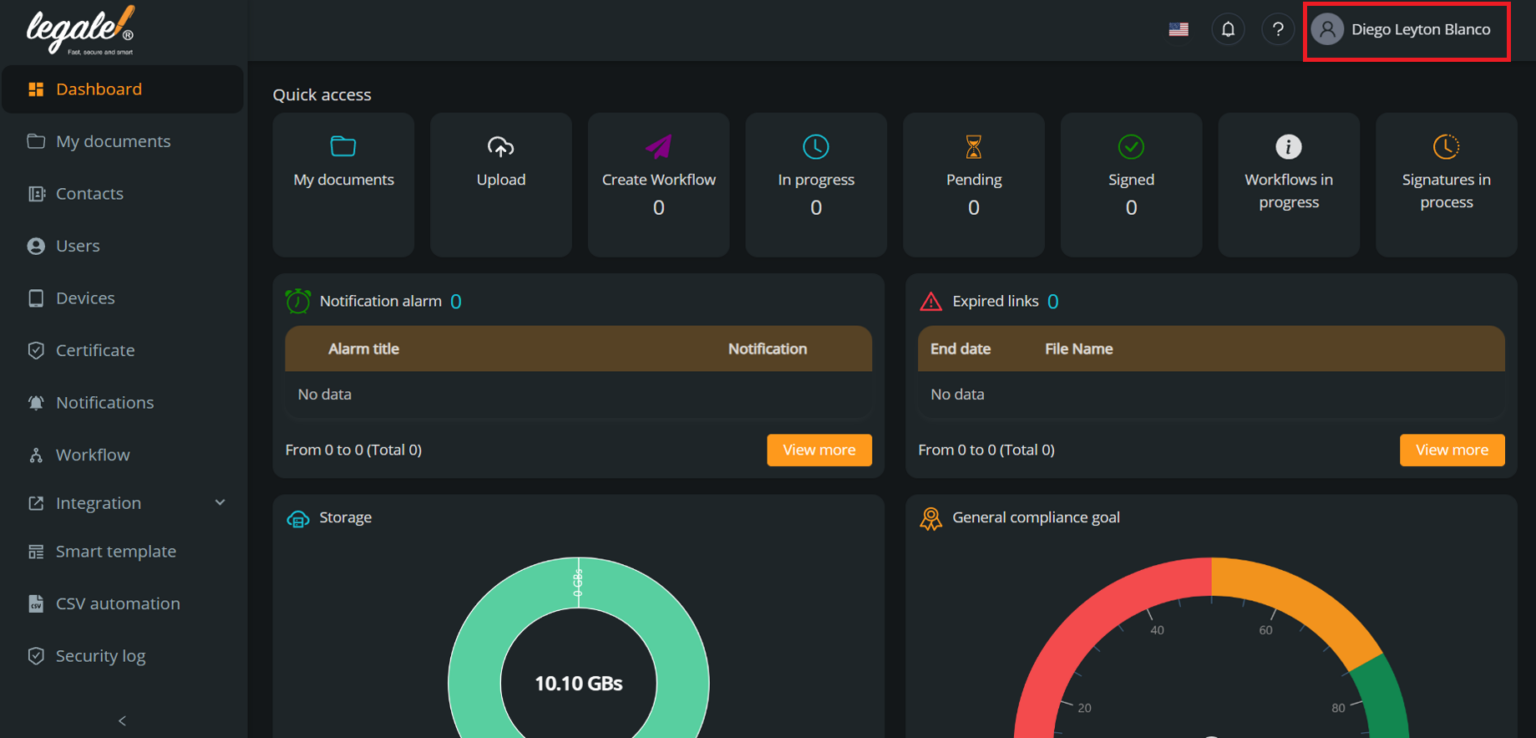Click the Security log shield icon
The height and width of the screenshot is (738, 1536).
(35, 655)
